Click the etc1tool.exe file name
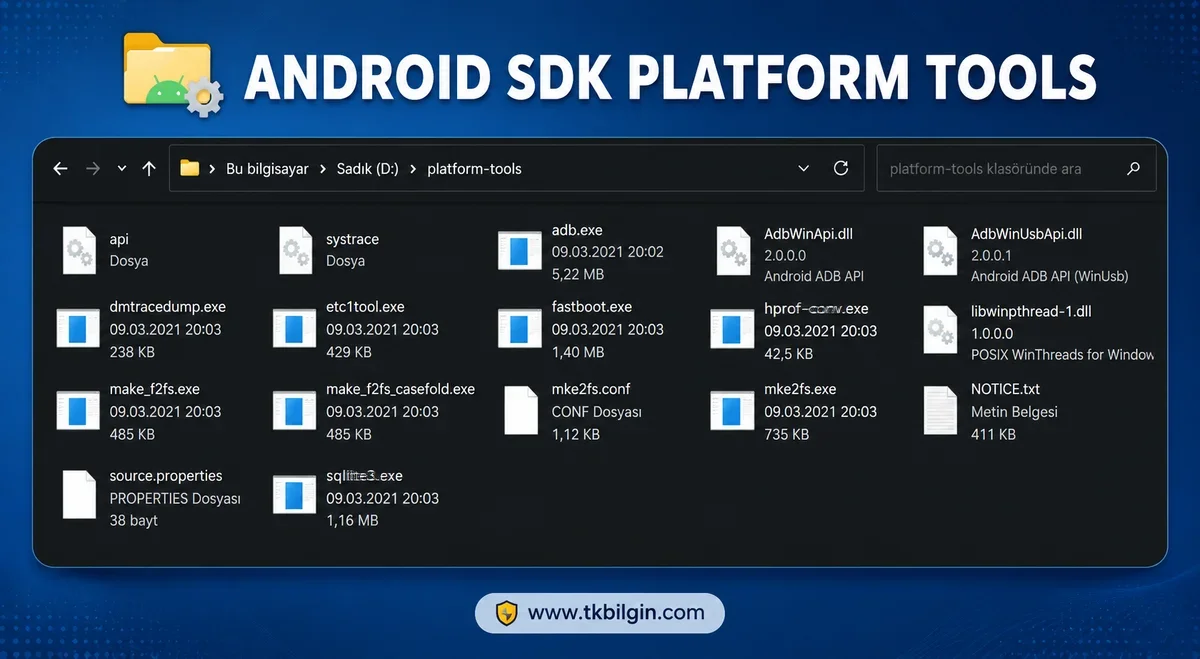This screenshot has height=659, width=1200. 365,307
